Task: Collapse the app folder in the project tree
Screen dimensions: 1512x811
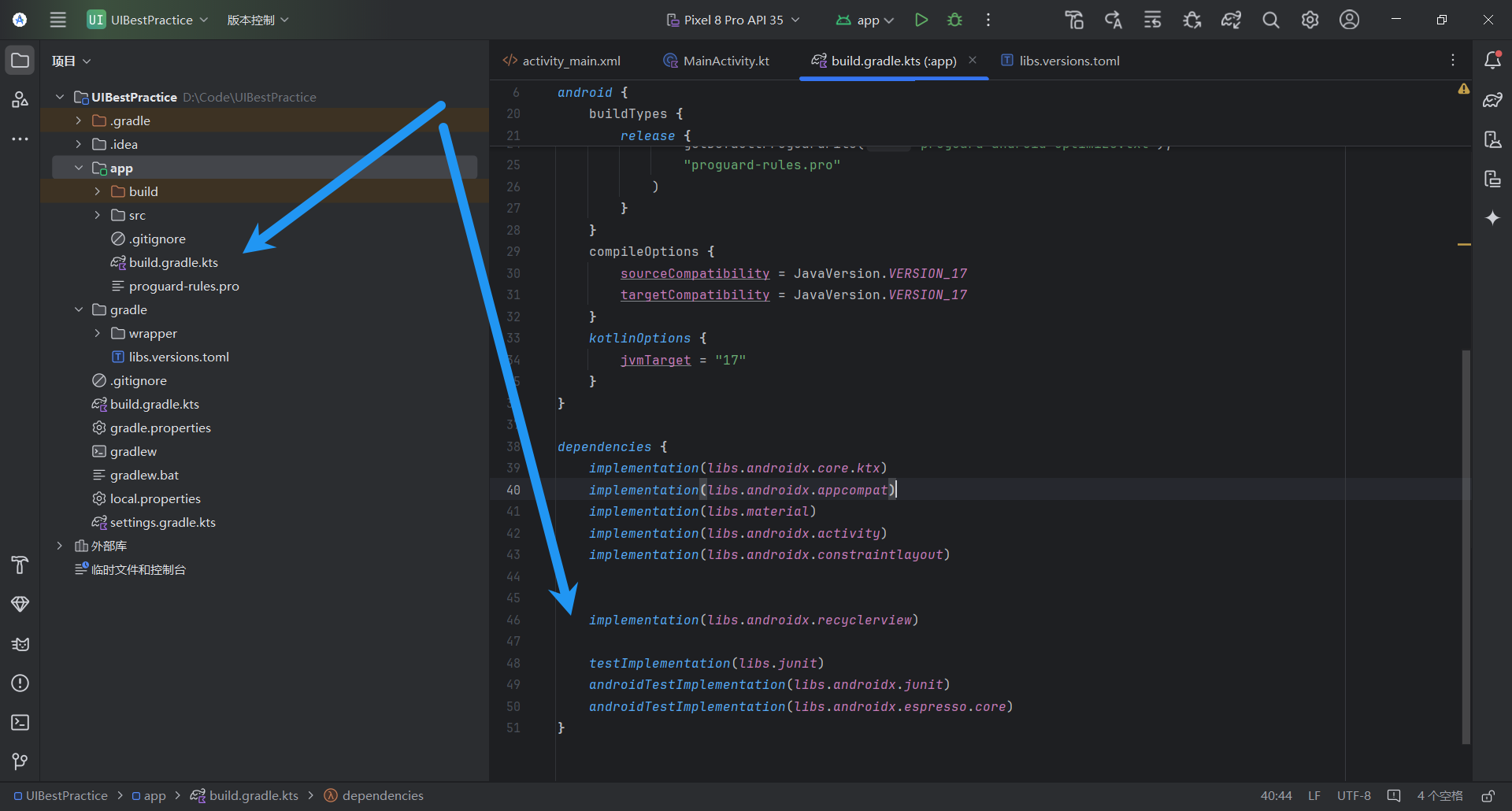Action: [x=78, y=167]
